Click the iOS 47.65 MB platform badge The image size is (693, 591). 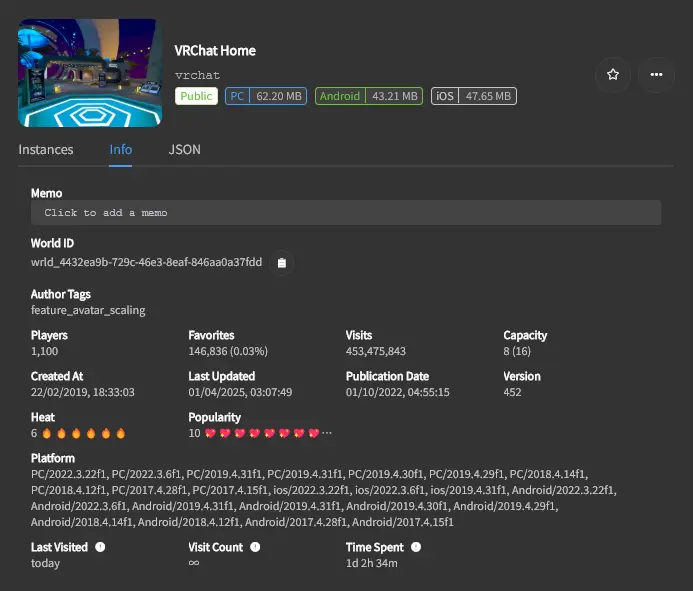click(x=474, y=96)
